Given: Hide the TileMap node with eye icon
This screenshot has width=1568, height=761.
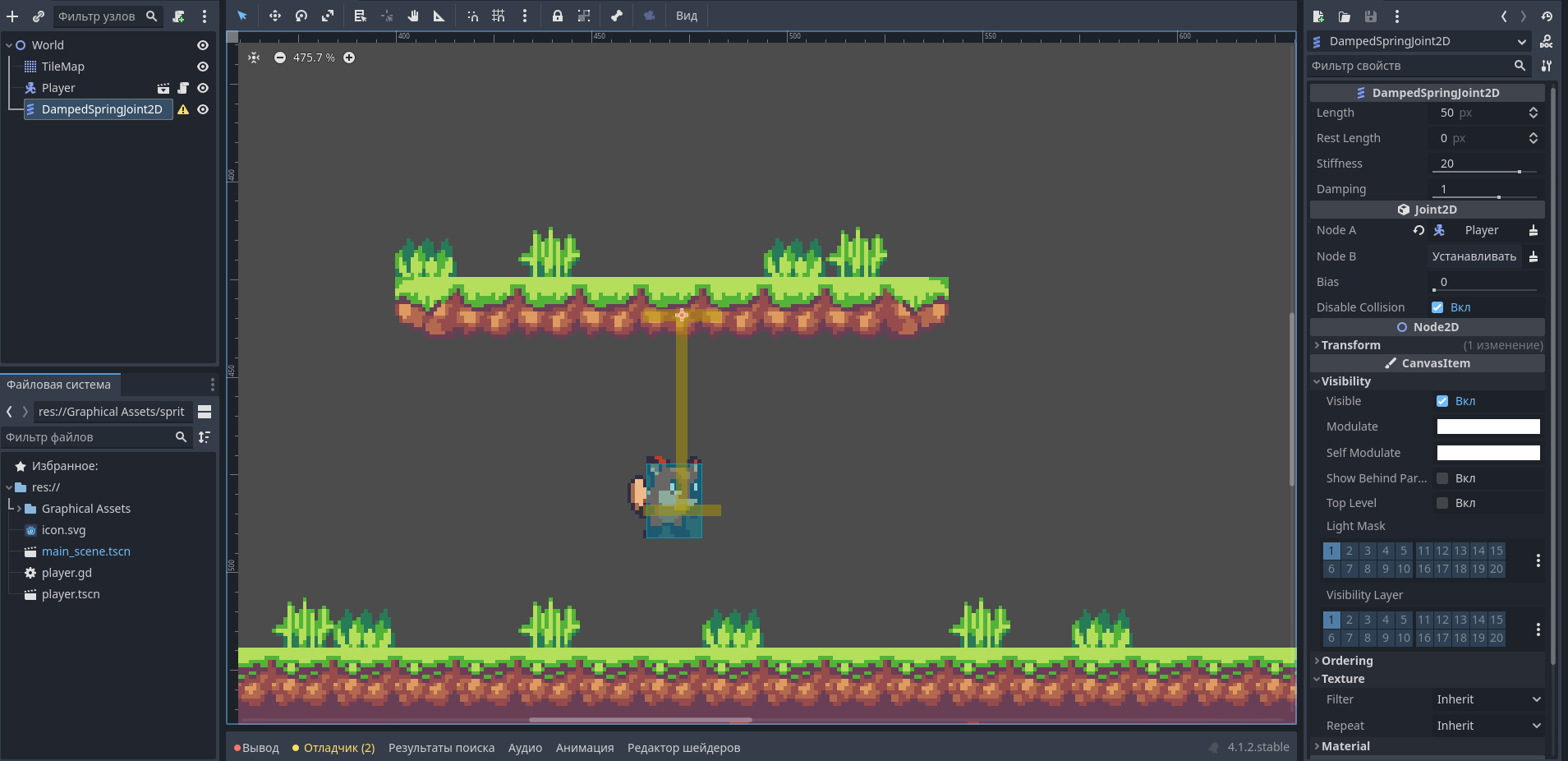Looking at the screenshot, I should [203, 67].
